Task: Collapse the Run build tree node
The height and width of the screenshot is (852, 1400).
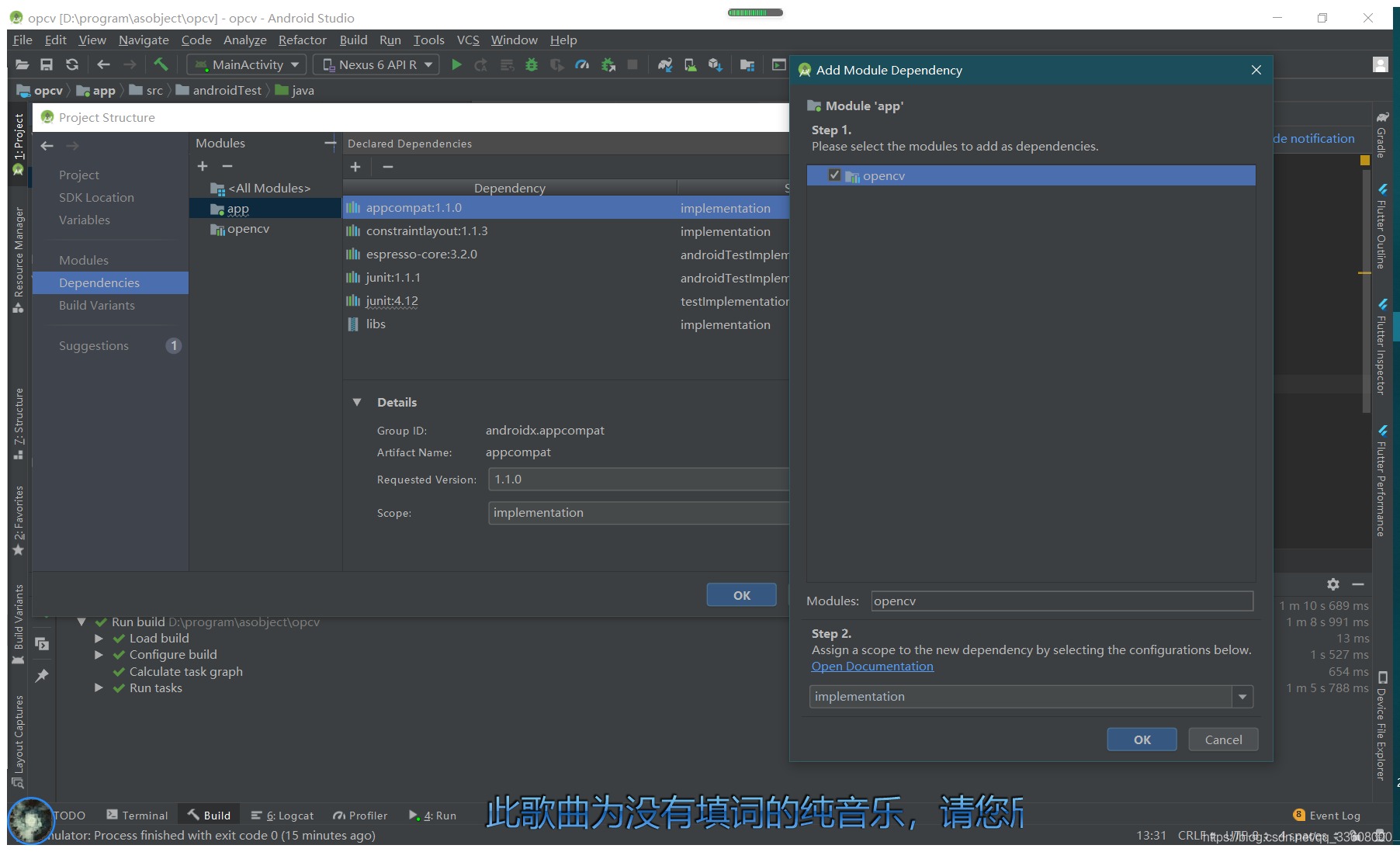Action: (81, 622)
